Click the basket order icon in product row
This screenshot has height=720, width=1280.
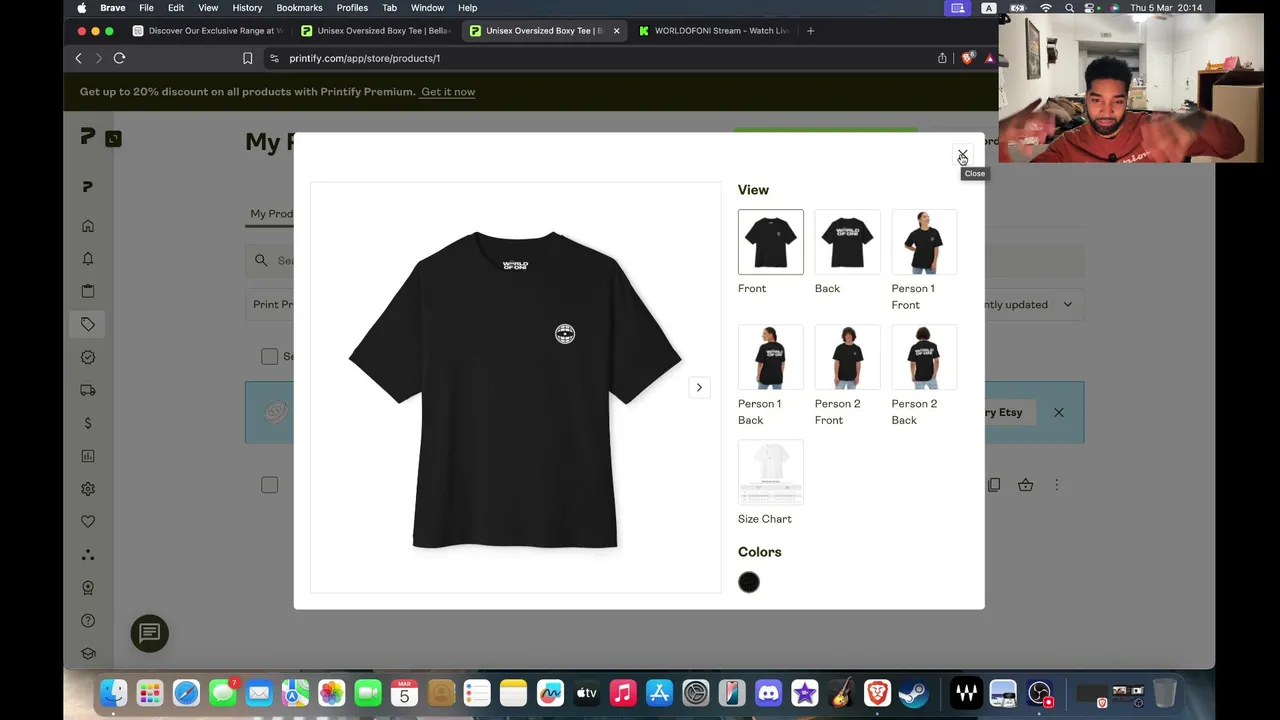pyautogui.click(x=1025, y=485)
